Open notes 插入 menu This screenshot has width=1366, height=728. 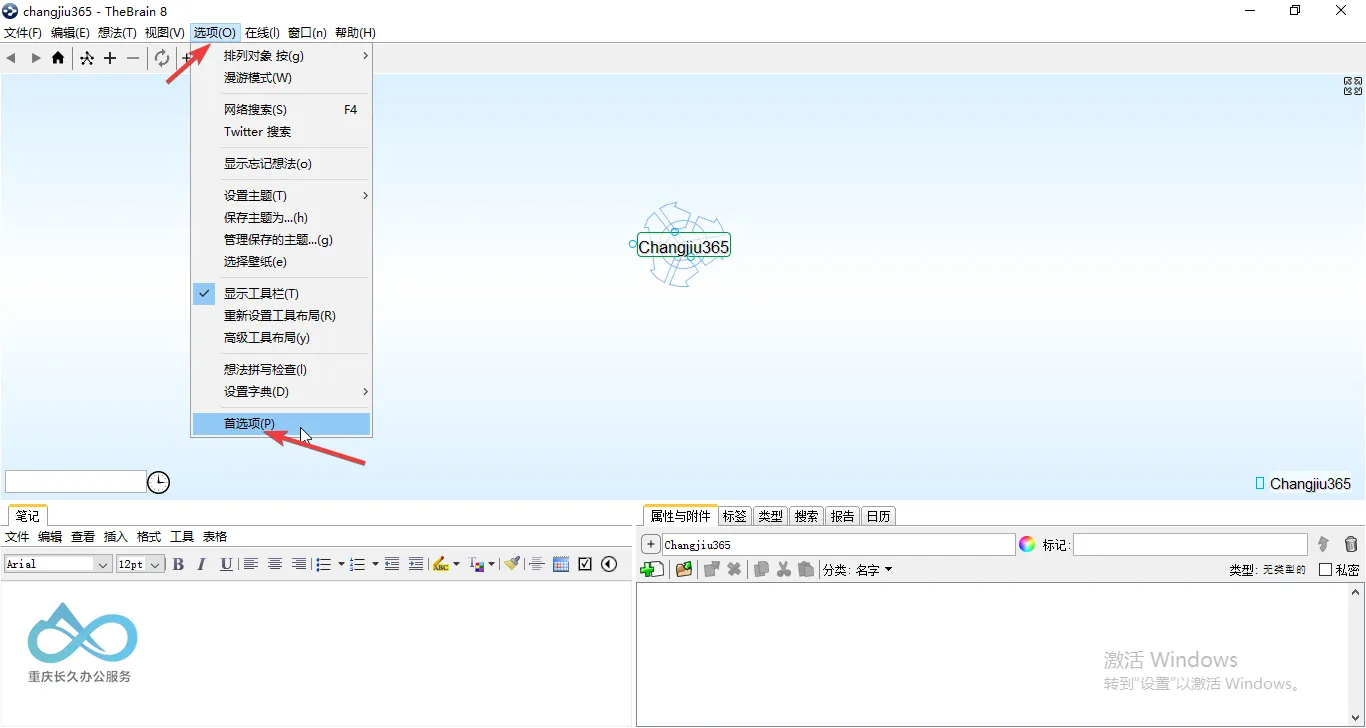pyautogui.click(x=116, y=537)
